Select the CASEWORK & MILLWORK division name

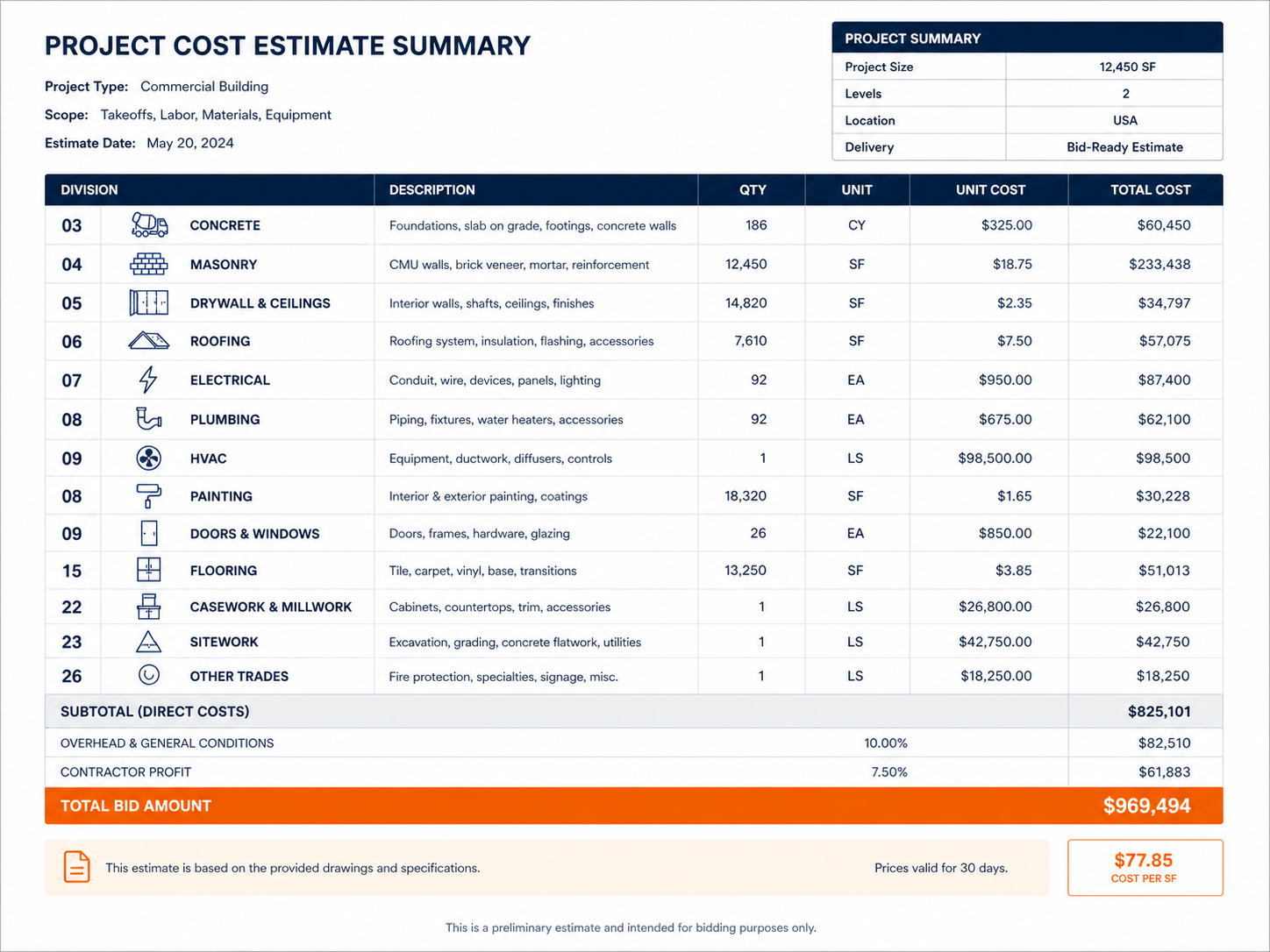point(271,607)
